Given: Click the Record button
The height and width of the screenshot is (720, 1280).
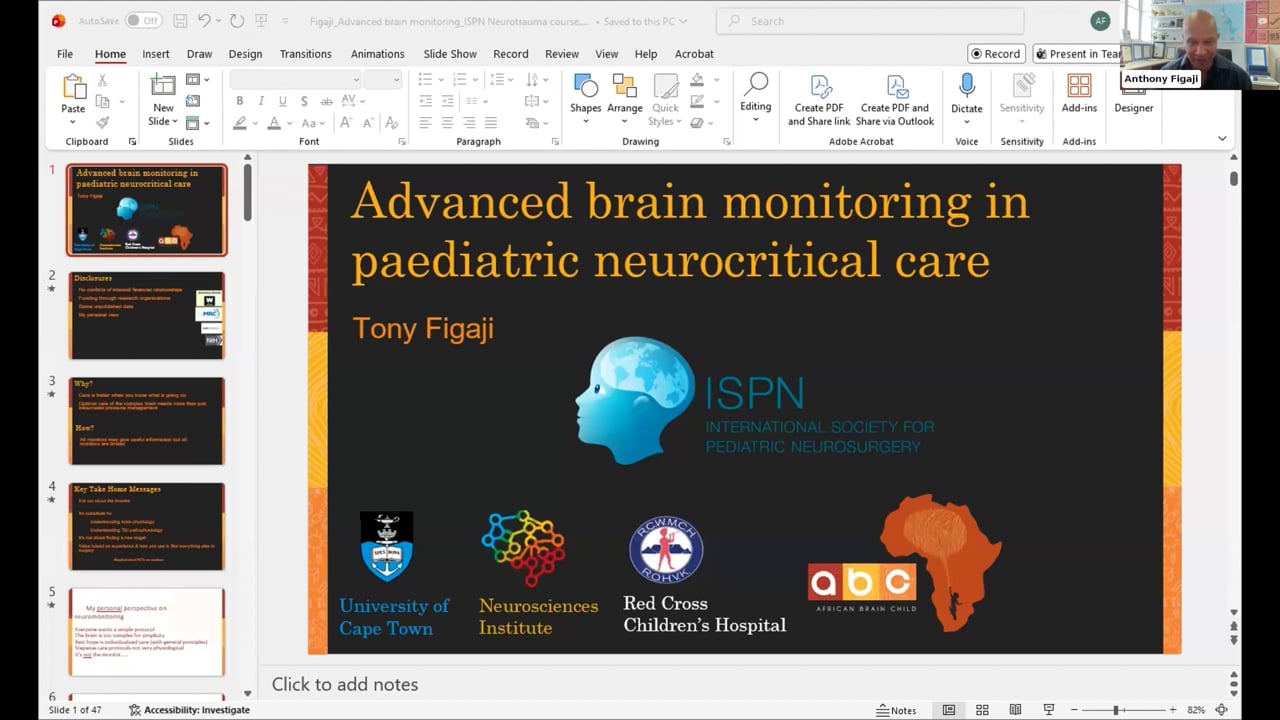Looking at the screenshot, I should click(x=996, y=54).
